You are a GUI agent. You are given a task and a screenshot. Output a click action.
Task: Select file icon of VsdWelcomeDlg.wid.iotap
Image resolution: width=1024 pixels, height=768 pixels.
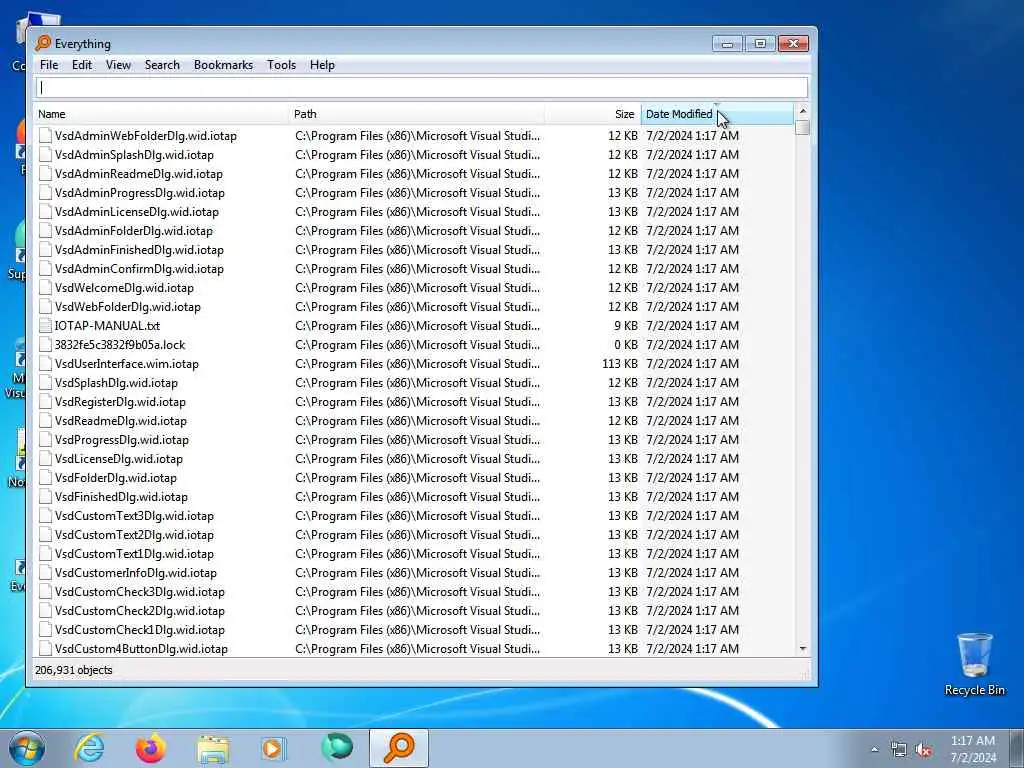point(45,287)
